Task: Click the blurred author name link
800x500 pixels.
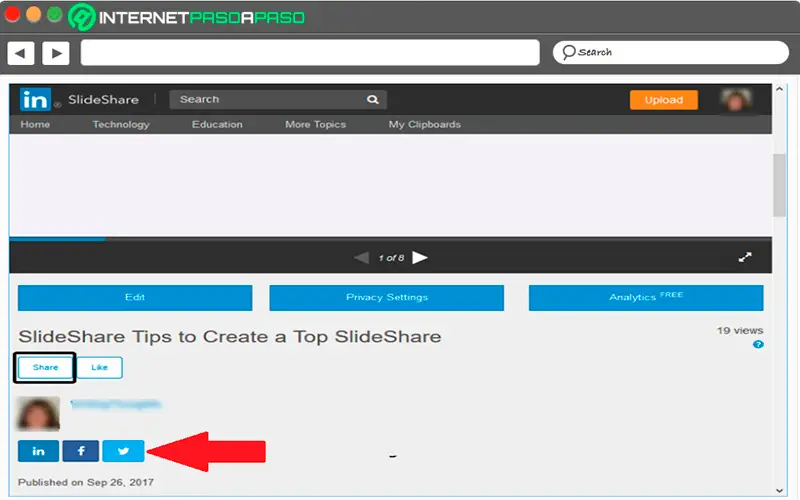Action: (x=116, y=405)
